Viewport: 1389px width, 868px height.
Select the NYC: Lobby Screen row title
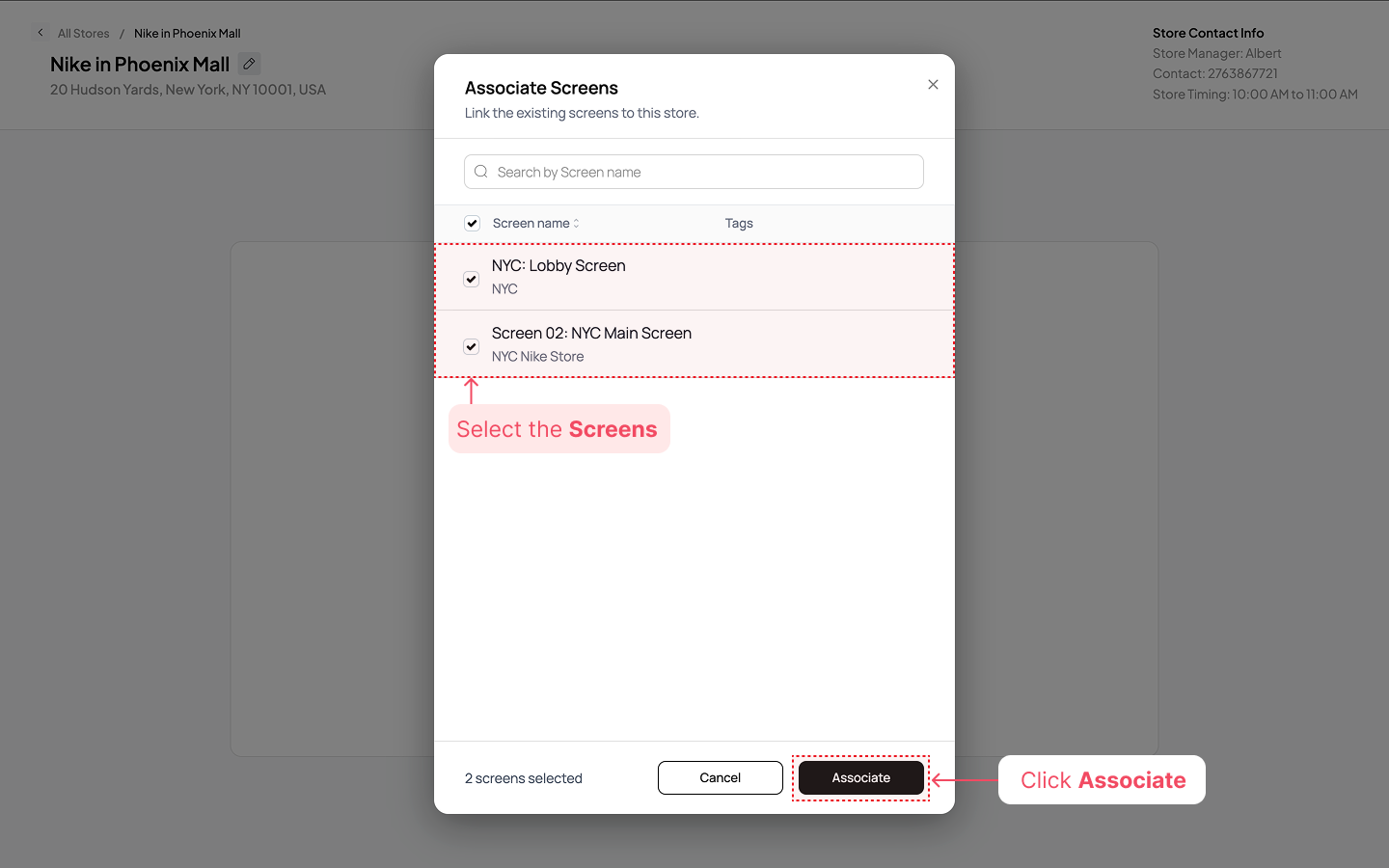click(x=558, y=266)
